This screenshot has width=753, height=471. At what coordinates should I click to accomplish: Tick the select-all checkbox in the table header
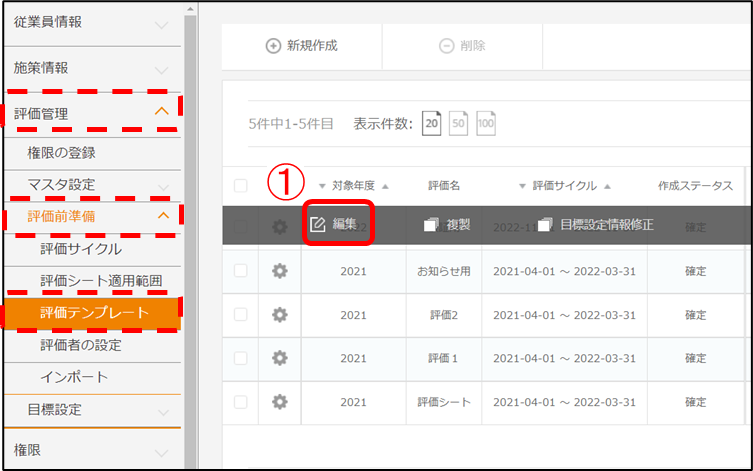[240, 186]
